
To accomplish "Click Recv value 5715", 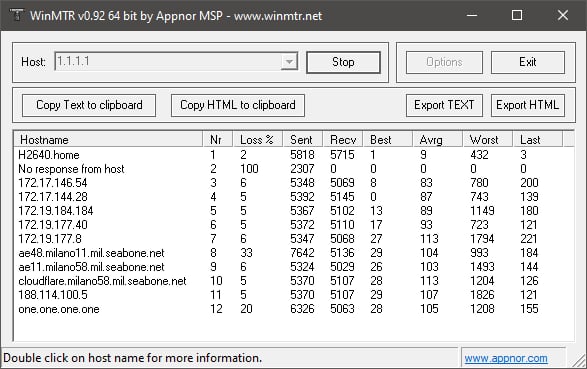I will coord(342,155).
